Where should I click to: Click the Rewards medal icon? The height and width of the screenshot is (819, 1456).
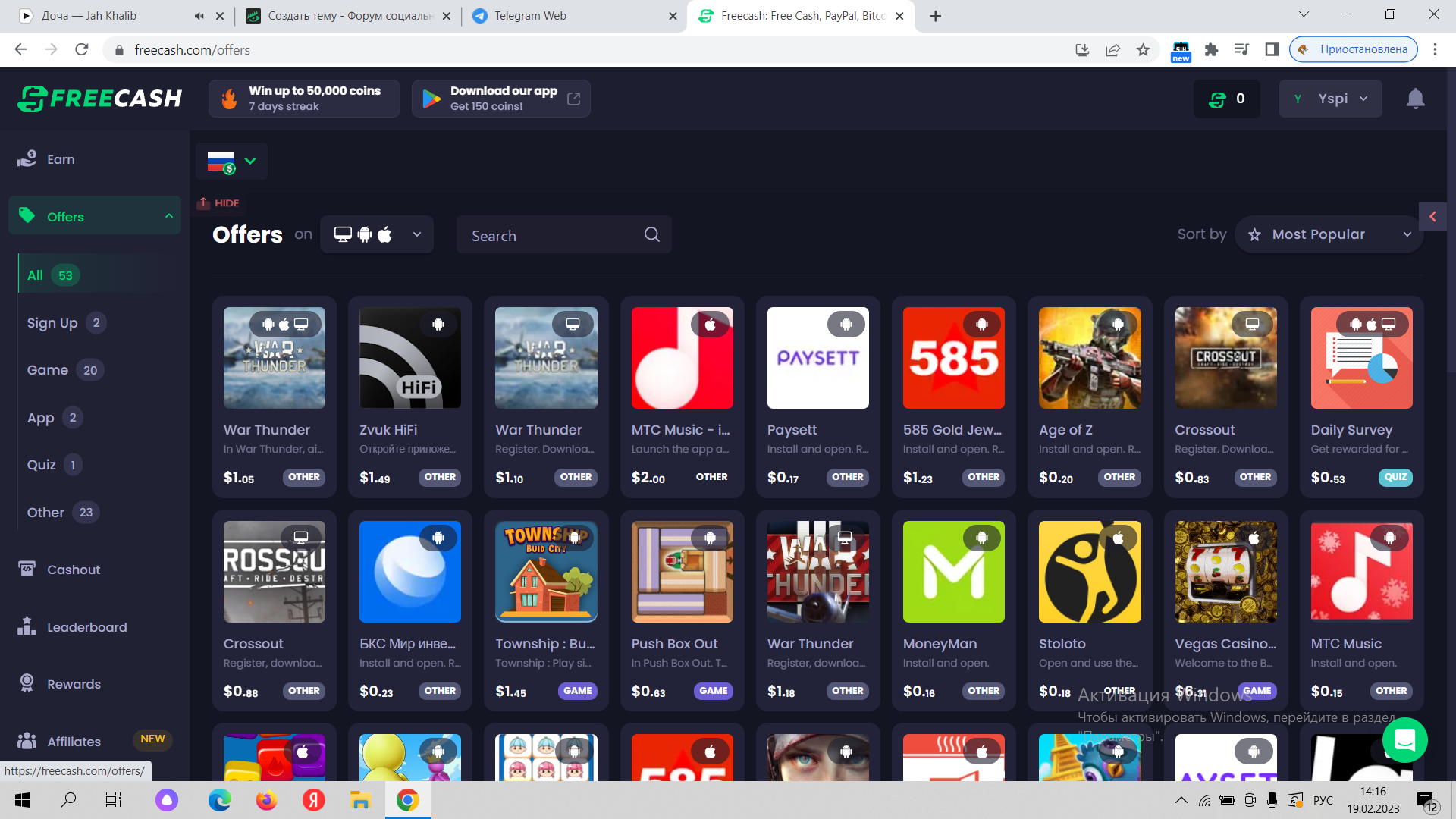tap(27, 683)
